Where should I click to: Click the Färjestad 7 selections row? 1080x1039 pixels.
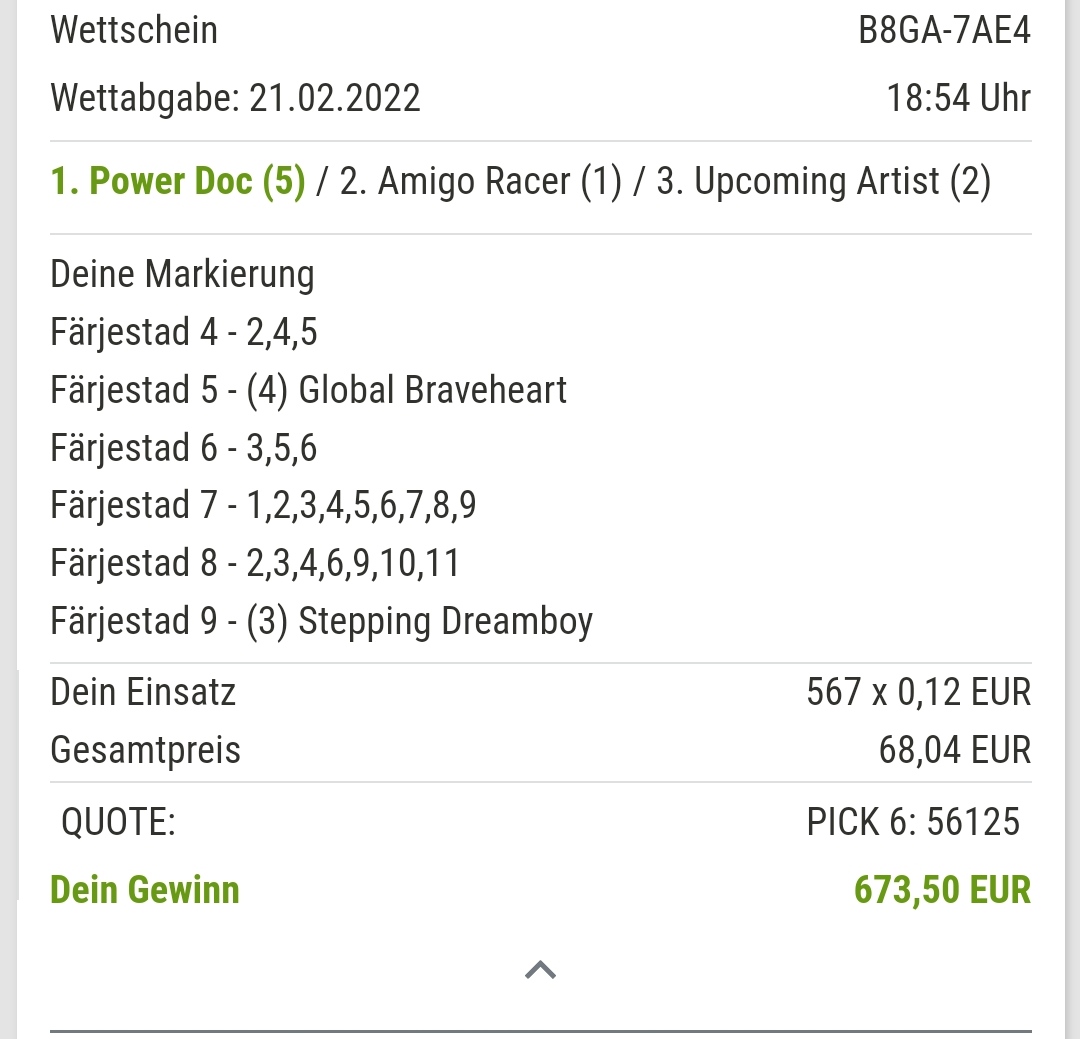pyautogui.click(x=263, y=505)
